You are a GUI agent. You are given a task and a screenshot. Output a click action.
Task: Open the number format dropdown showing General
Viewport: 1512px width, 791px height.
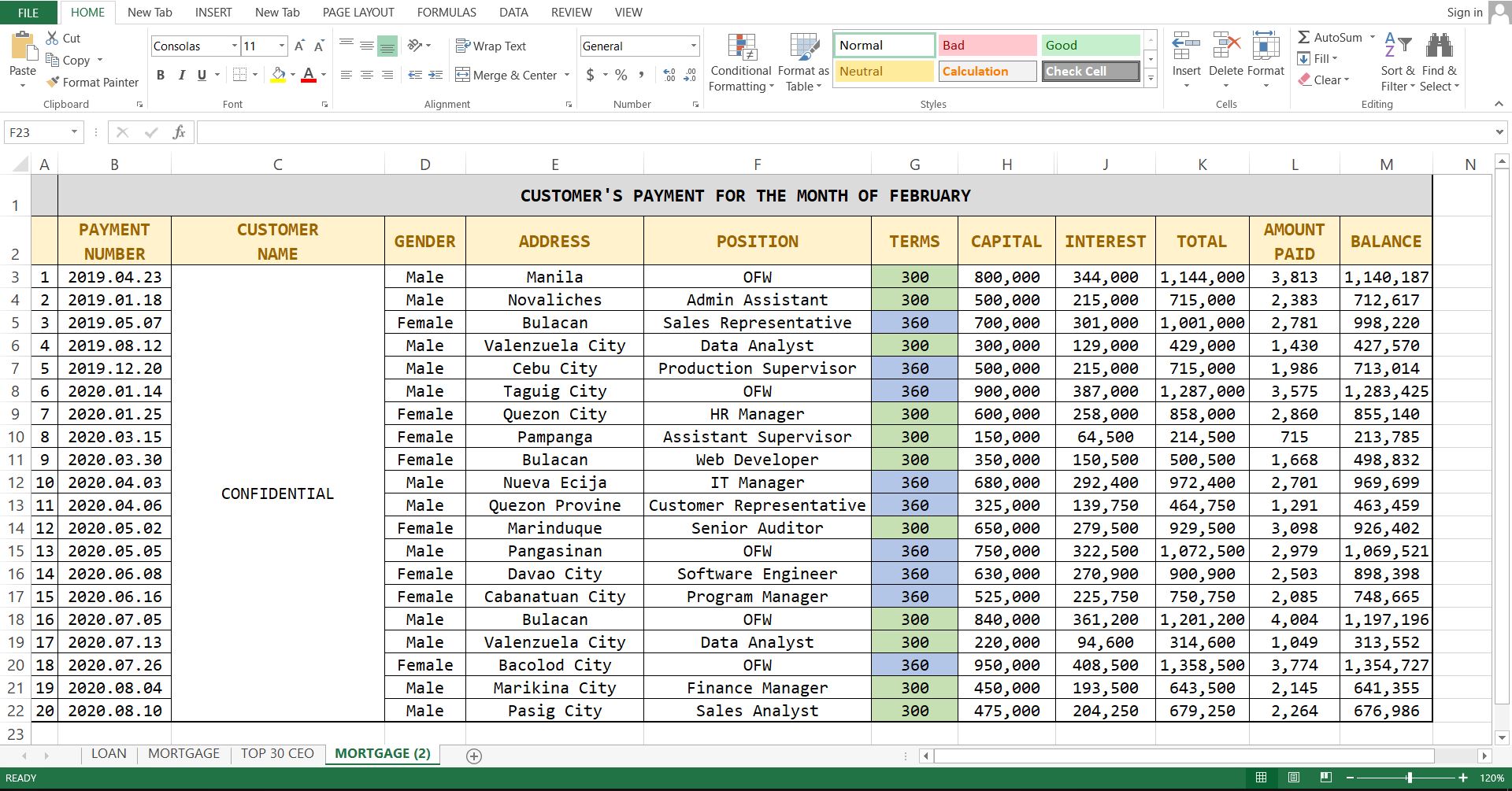(693, 46)
